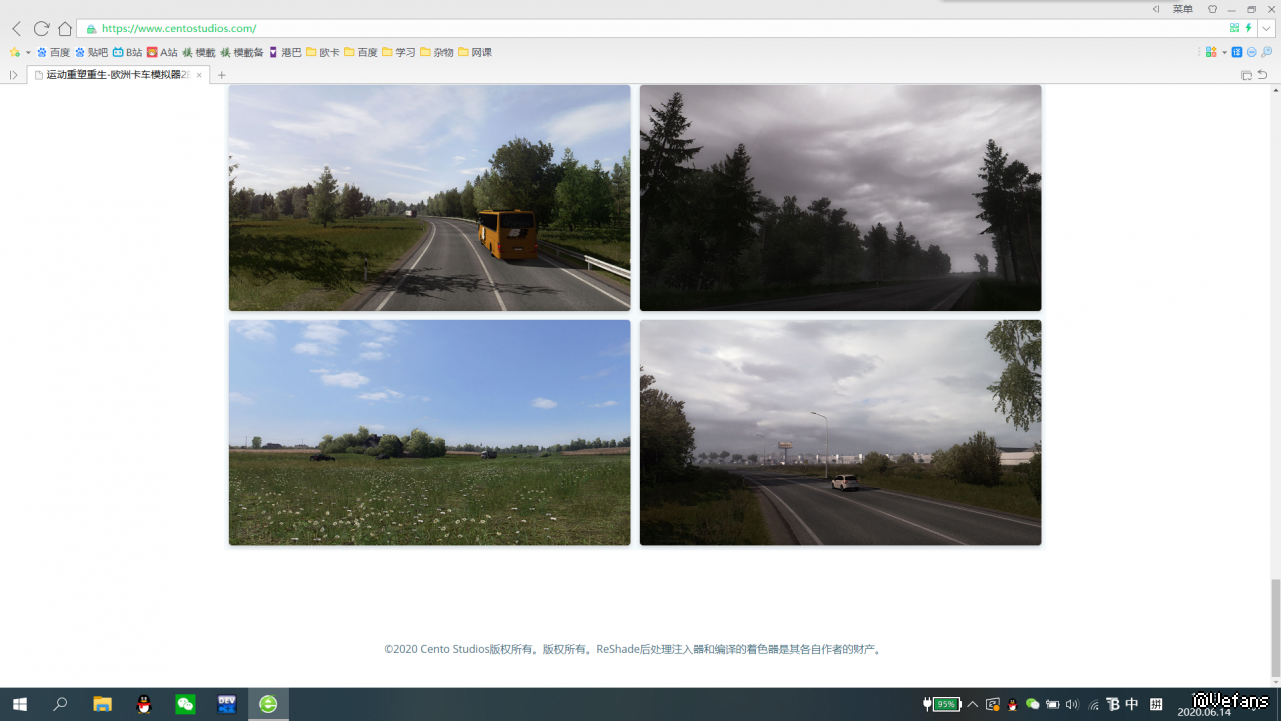Screen dimensions: 1281x721
Task: Expand the 杂物 bookmarks folder
Action: 437,52
